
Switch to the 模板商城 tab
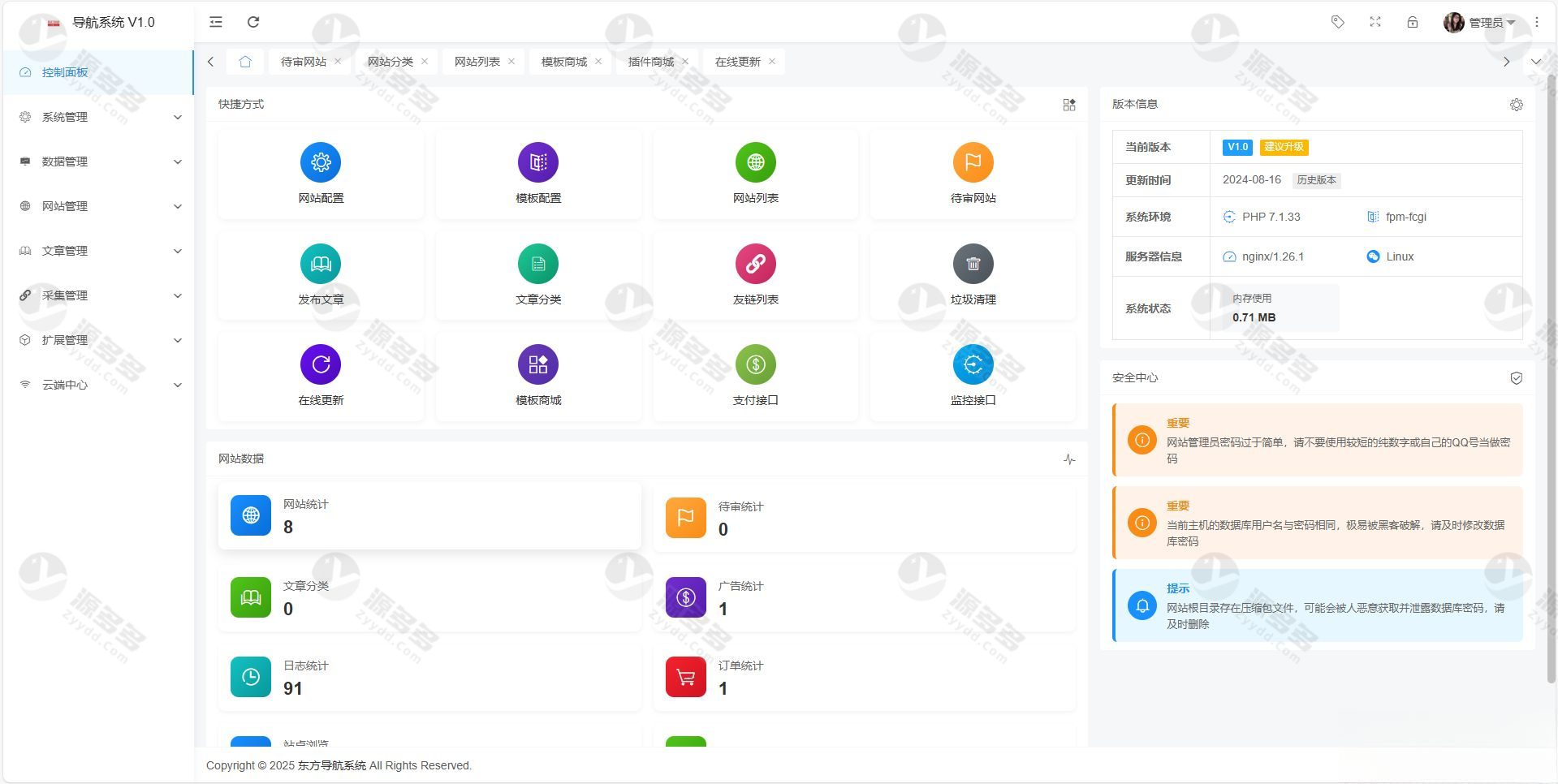pyautogui.click(x=564, y=62)
